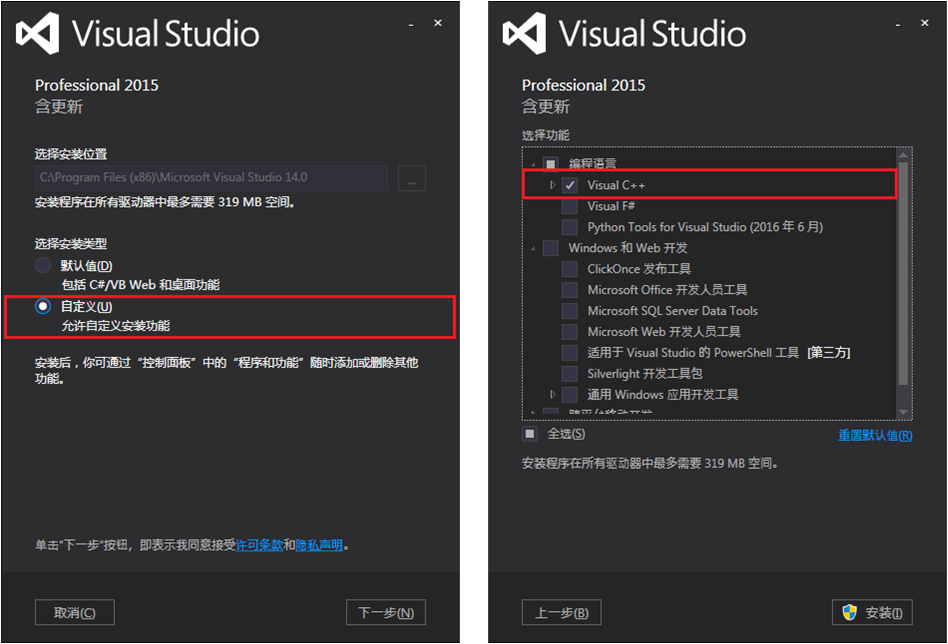This screenshot has width=948, height=644.
Task: Click the 安装(I) install button
Action: coord(872,613)
